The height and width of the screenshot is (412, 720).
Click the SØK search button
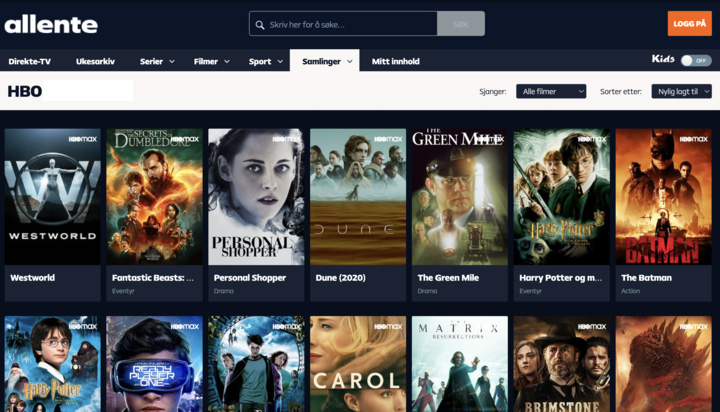coord(461,24)
